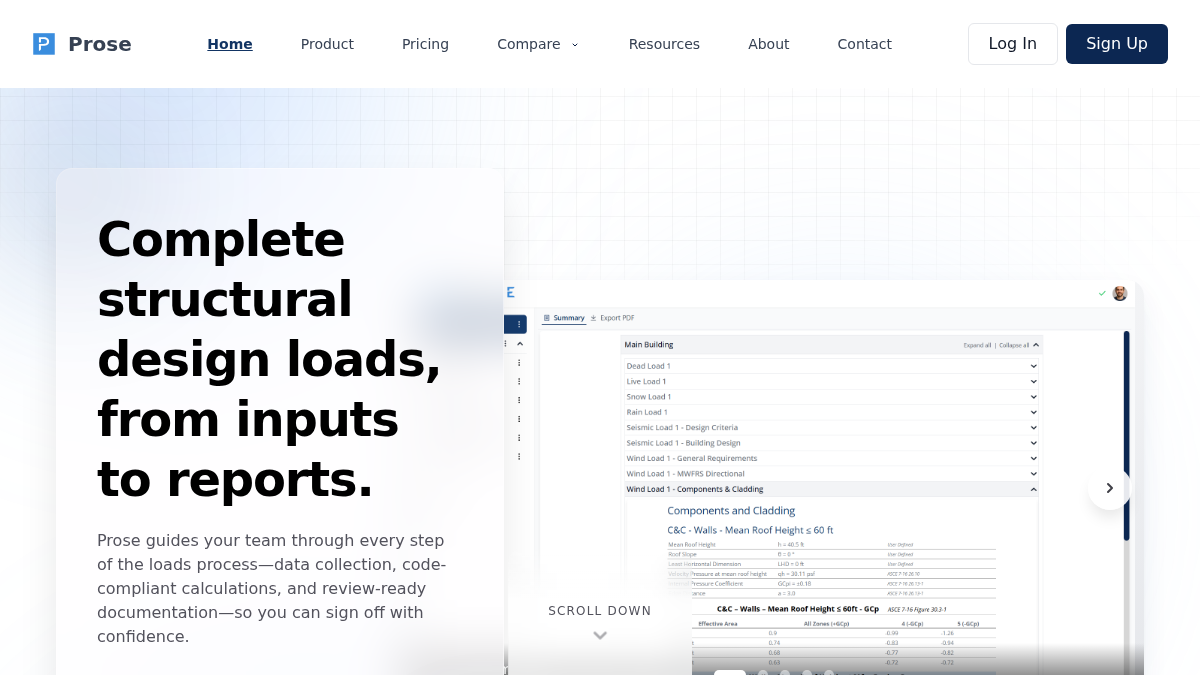Collapse Wind Load 1 - Components & Cladding chevron
1200x675 pixels.
coord(1034,489)
